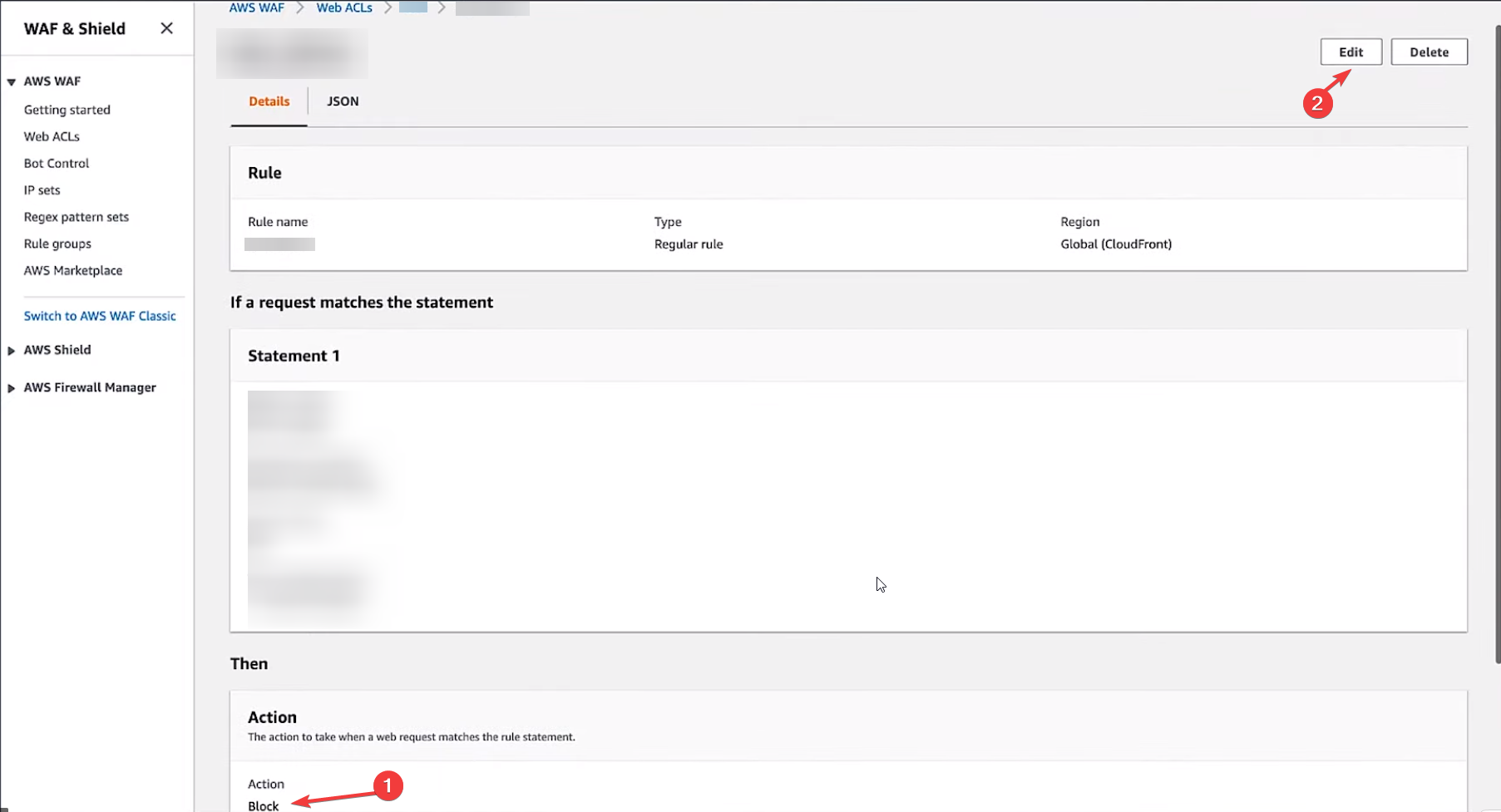Open Bot Control page
Screen dimensions: 1501x812
tap(57, 164)
